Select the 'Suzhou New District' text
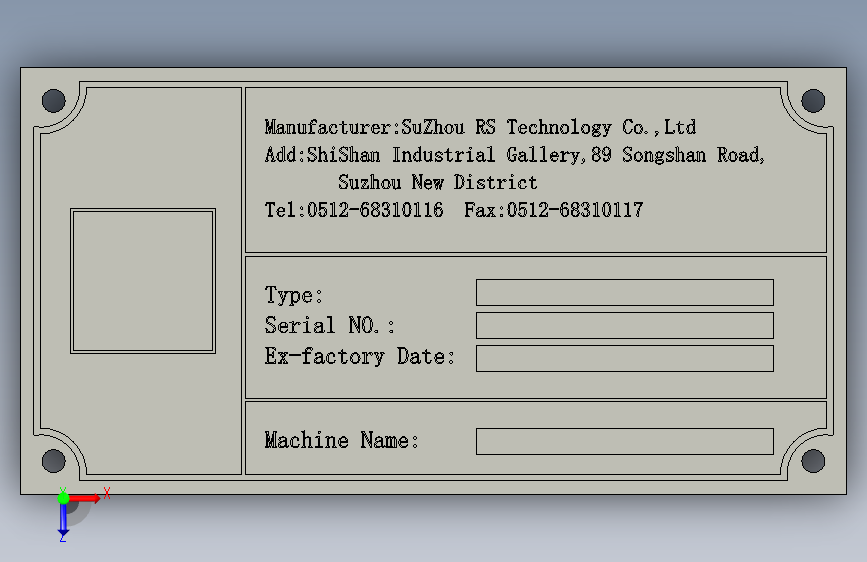The width and height of the screenshot is (867, 562). [x=437, y=183]
